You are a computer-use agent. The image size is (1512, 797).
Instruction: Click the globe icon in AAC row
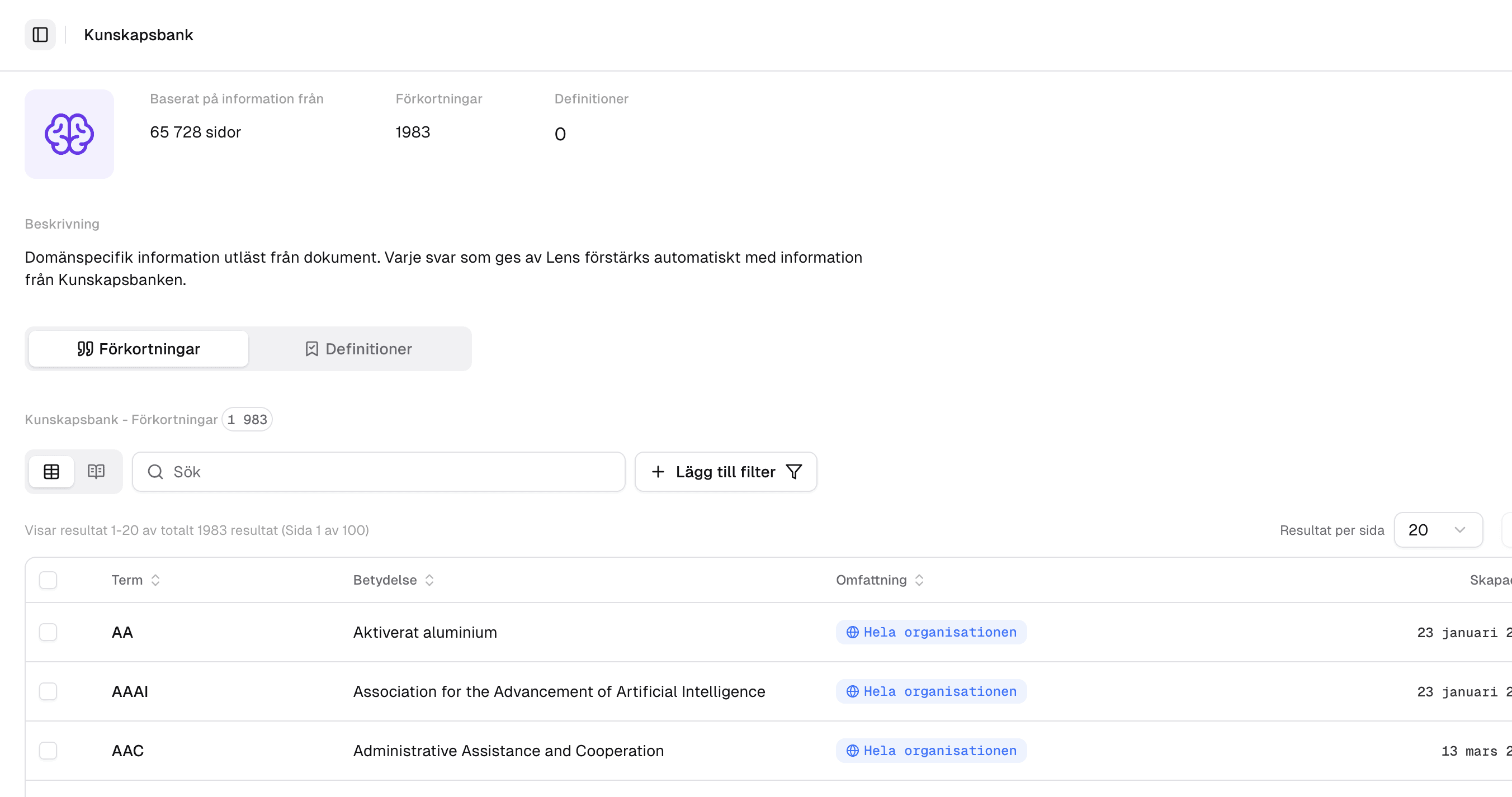coord(852,751)
